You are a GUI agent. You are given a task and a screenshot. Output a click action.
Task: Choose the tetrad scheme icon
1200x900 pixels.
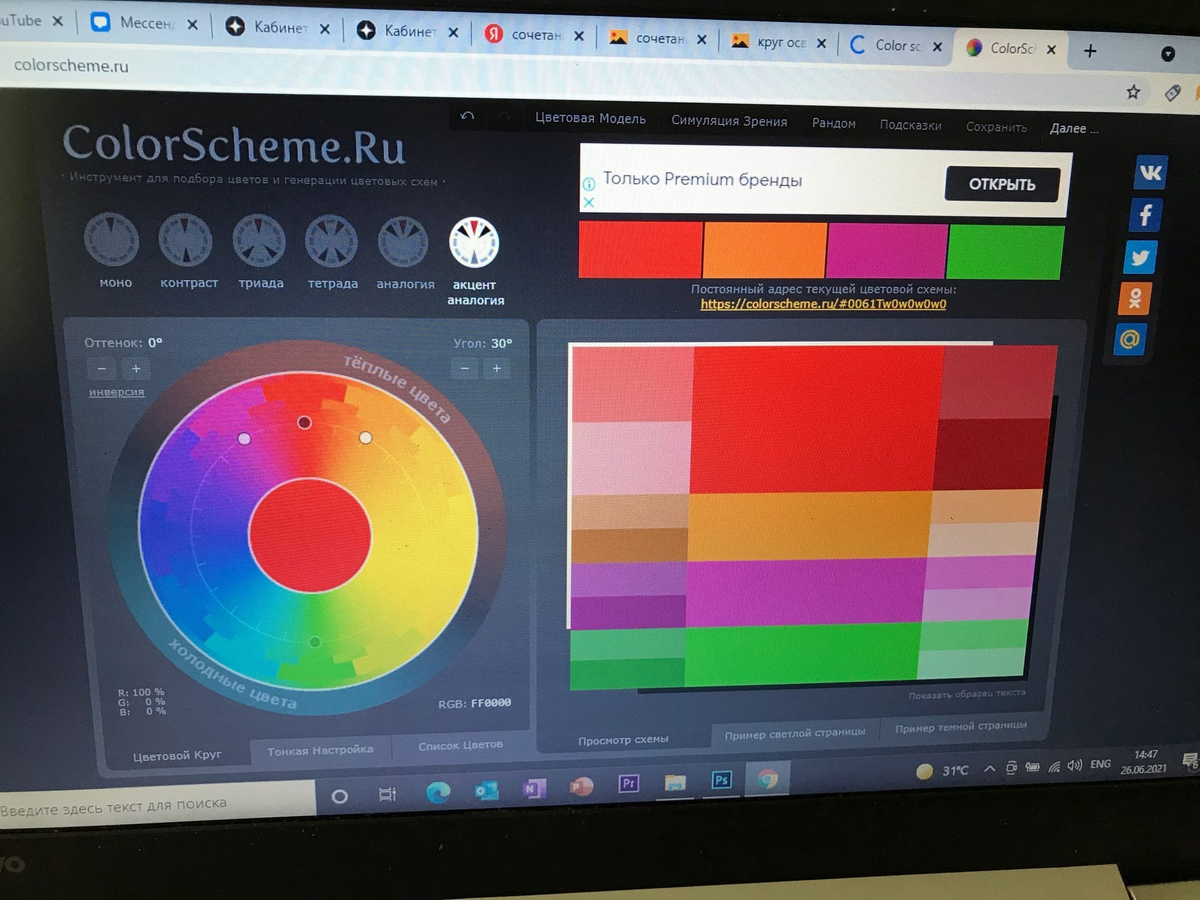[332, 242]
